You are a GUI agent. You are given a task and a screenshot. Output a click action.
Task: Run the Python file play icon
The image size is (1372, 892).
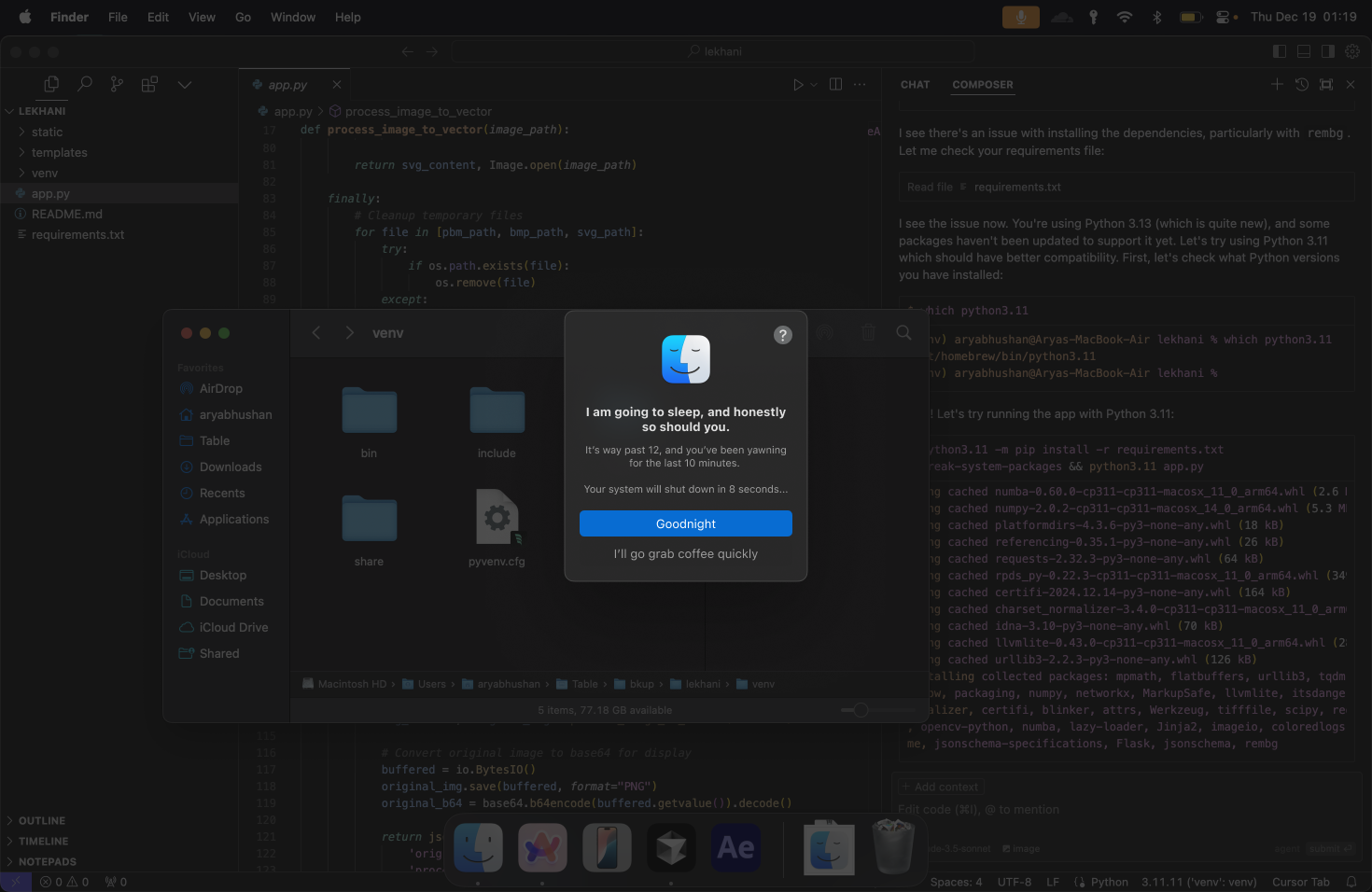[798, 84]
